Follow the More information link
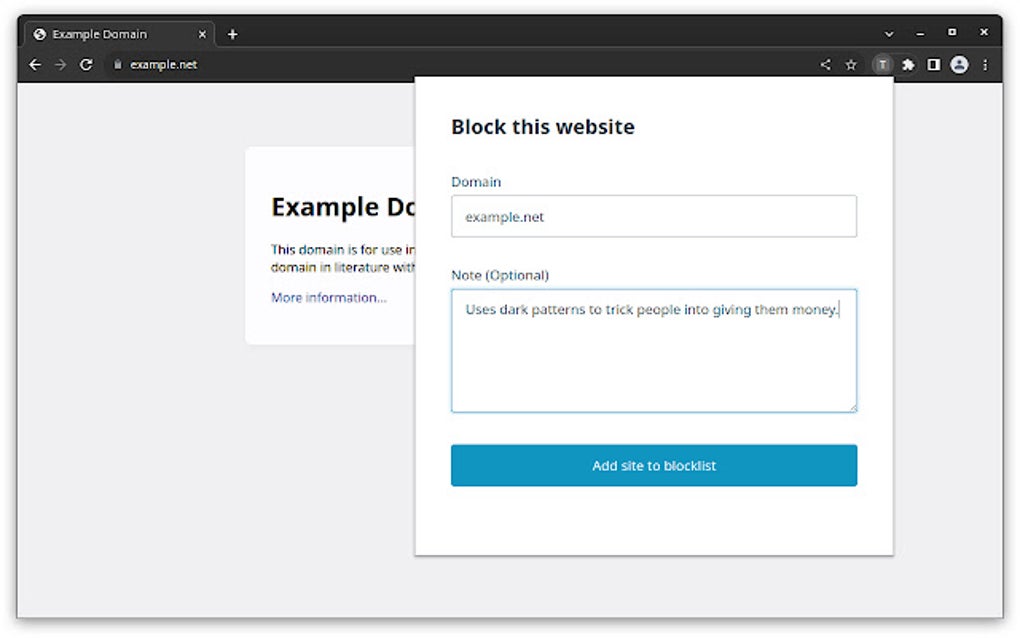The height and width of the screenshot is (638, 1020). (x=327, y=297)
